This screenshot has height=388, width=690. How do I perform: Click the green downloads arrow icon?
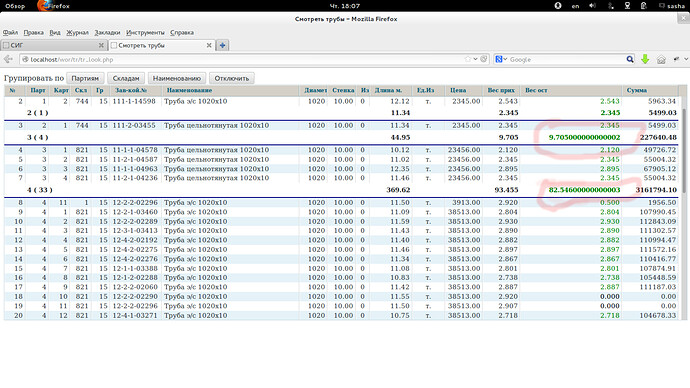[x=645, y=59]
